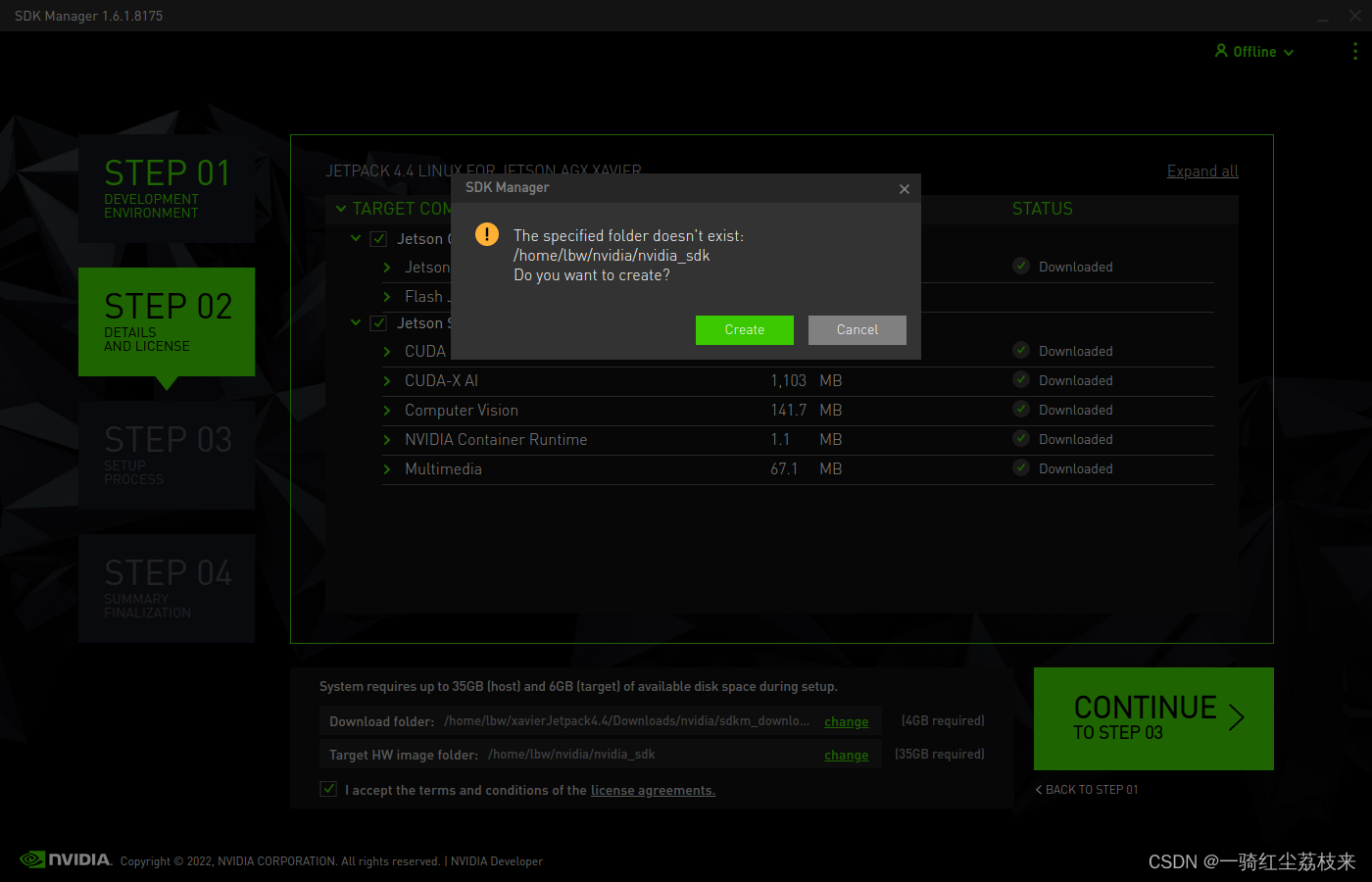Toggle the first Jetson component group checkbox
This screenshot has width=1372, height=882.
378,238
